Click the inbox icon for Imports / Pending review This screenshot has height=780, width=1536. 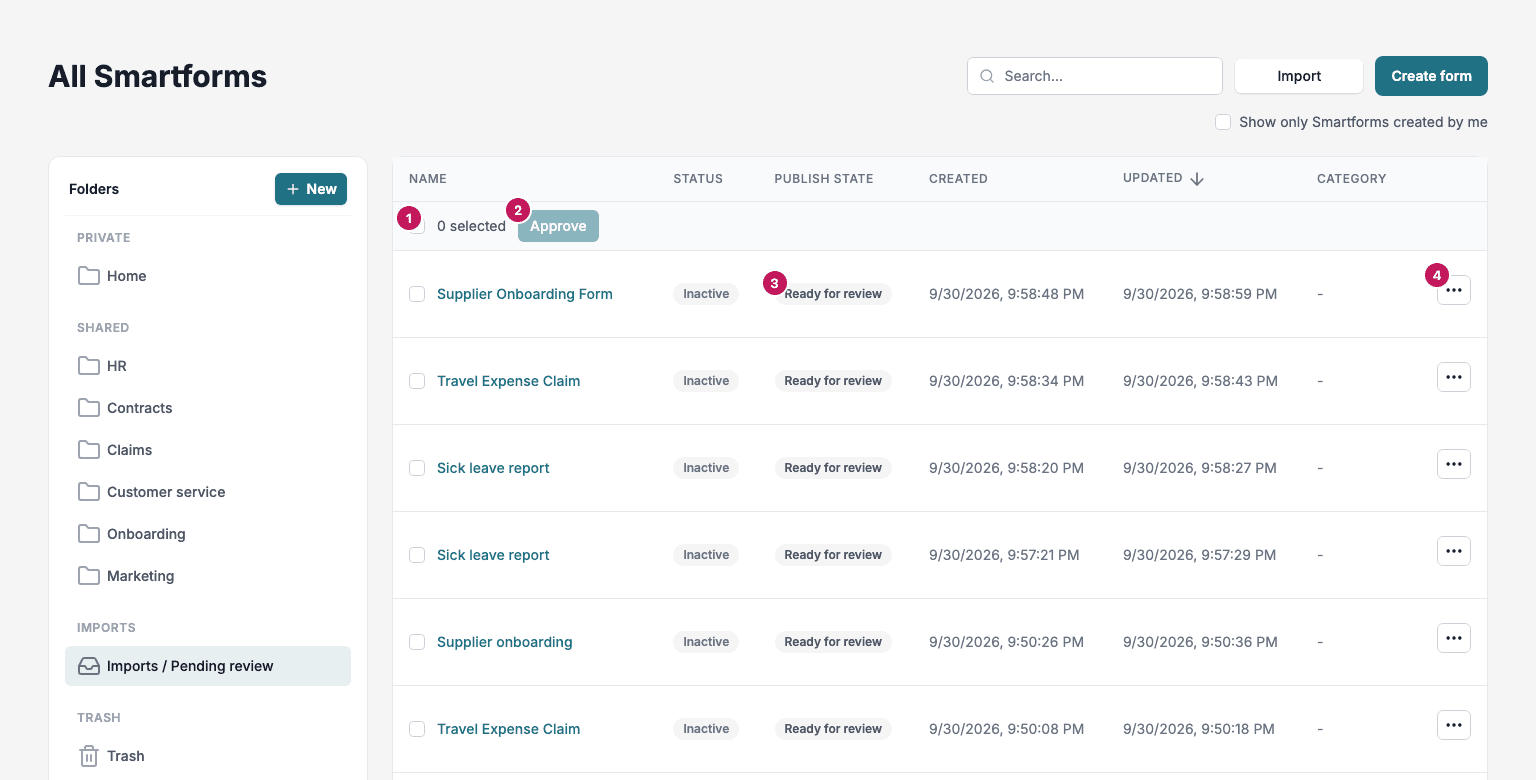tap(89, 666)
